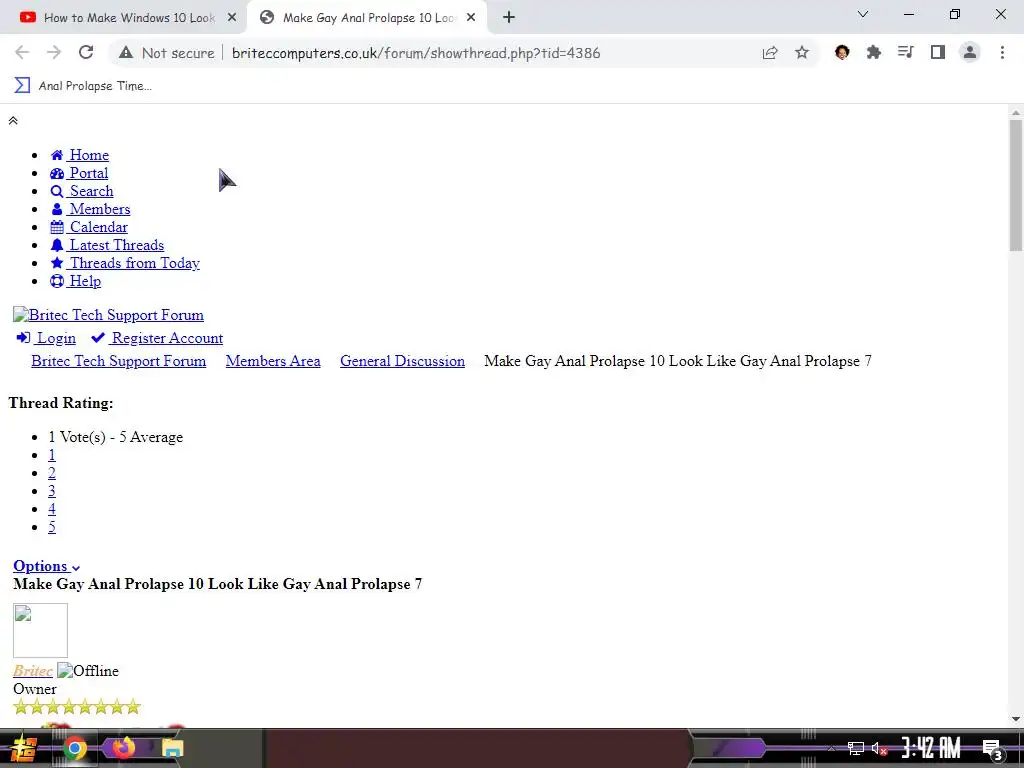Launch Firefox from the taskbar
Screen dimensions: 1024x768
point(123,747)
